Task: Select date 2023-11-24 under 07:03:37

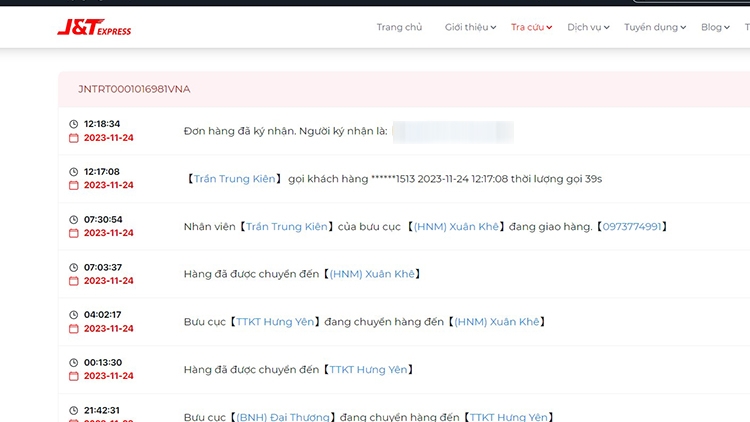Action: coord(109,281)
